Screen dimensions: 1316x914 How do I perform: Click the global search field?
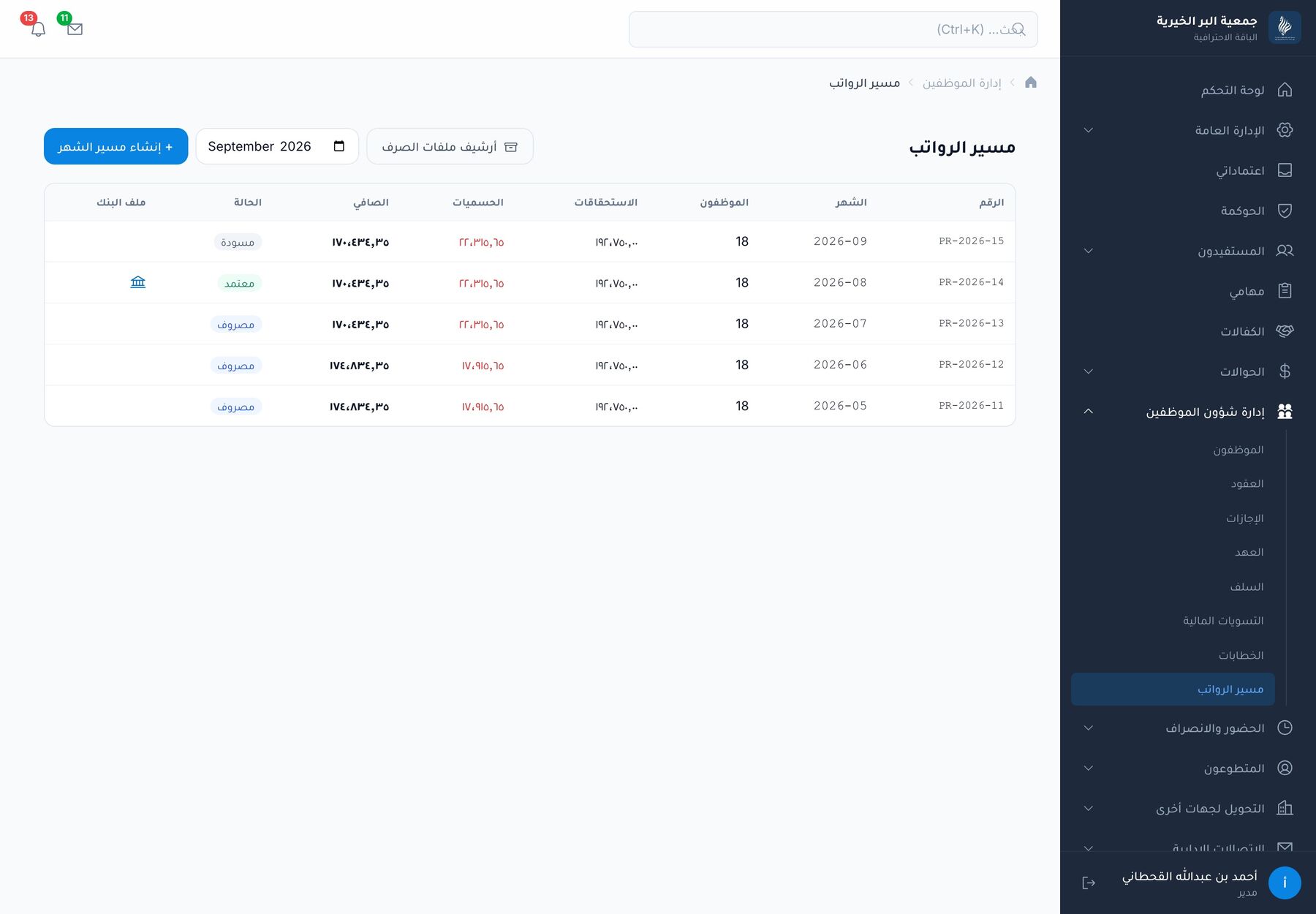click(833, 29)
